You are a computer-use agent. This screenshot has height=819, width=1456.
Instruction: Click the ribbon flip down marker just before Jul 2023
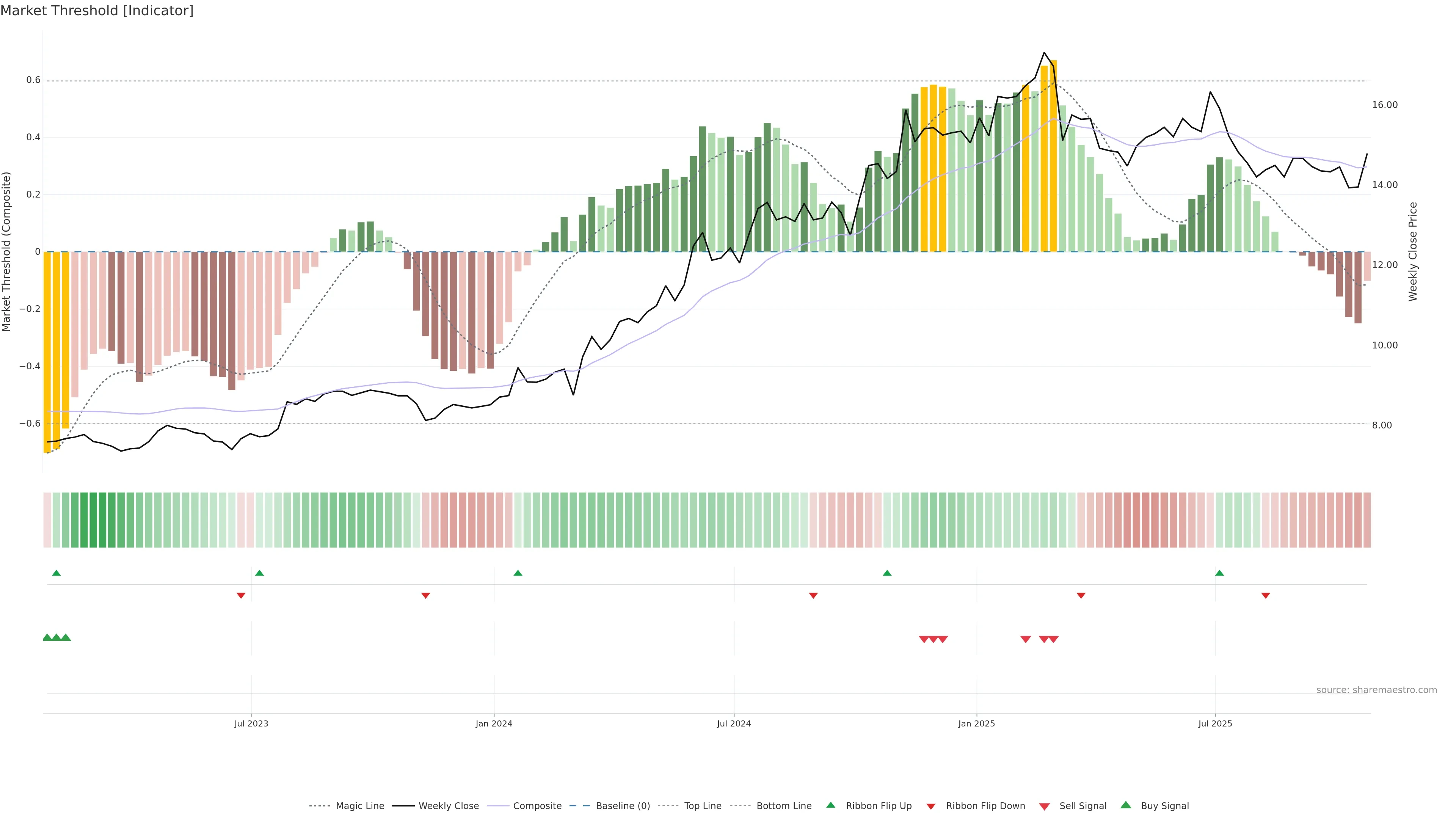tap(241, 595)
